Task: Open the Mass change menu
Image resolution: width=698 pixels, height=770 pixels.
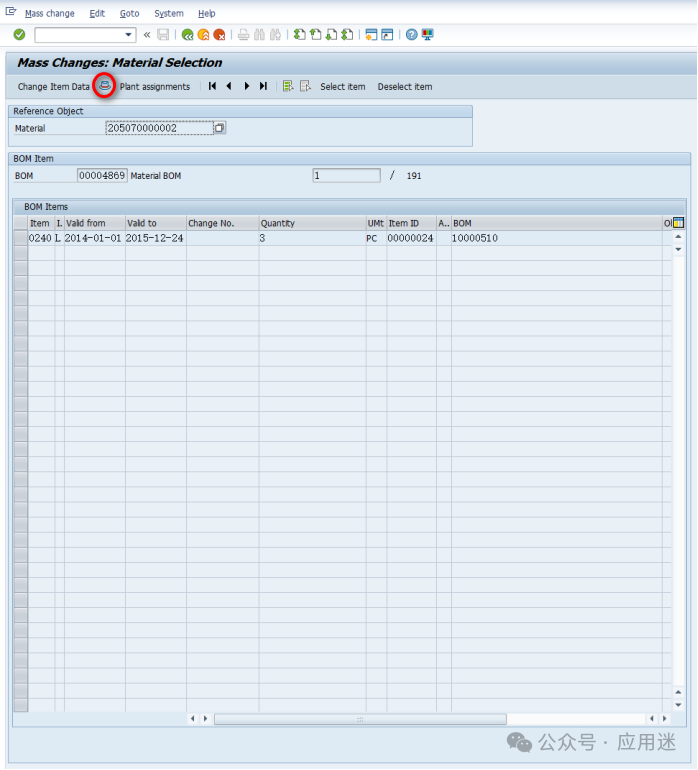Action: [x=49, y=14]
